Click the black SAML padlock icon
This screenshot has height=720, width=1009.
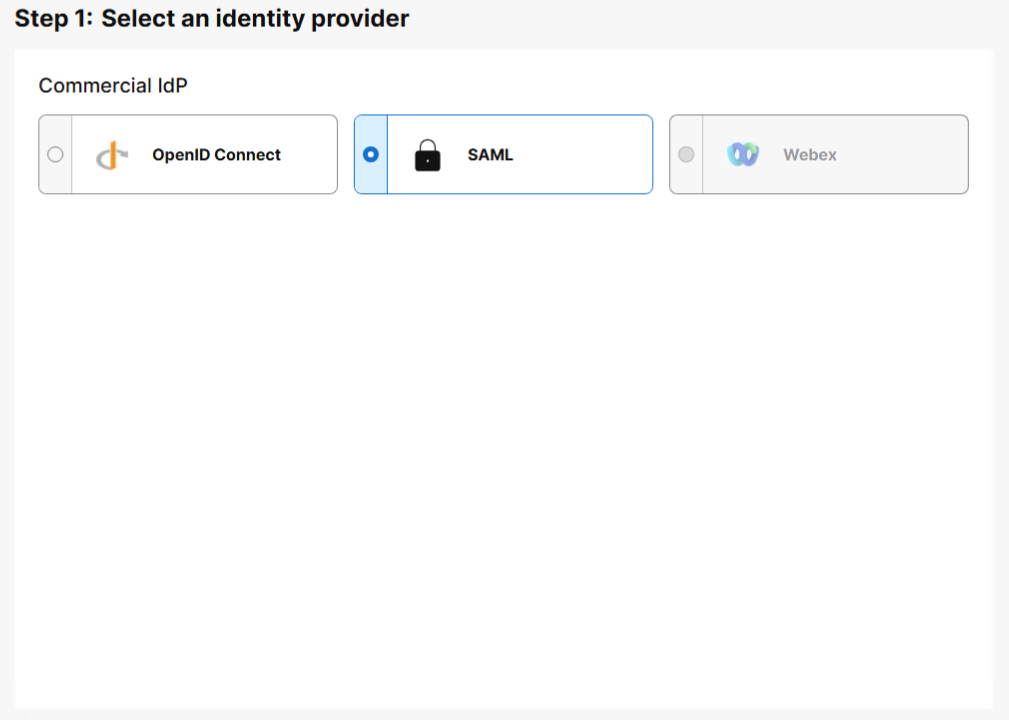point(427,155)
